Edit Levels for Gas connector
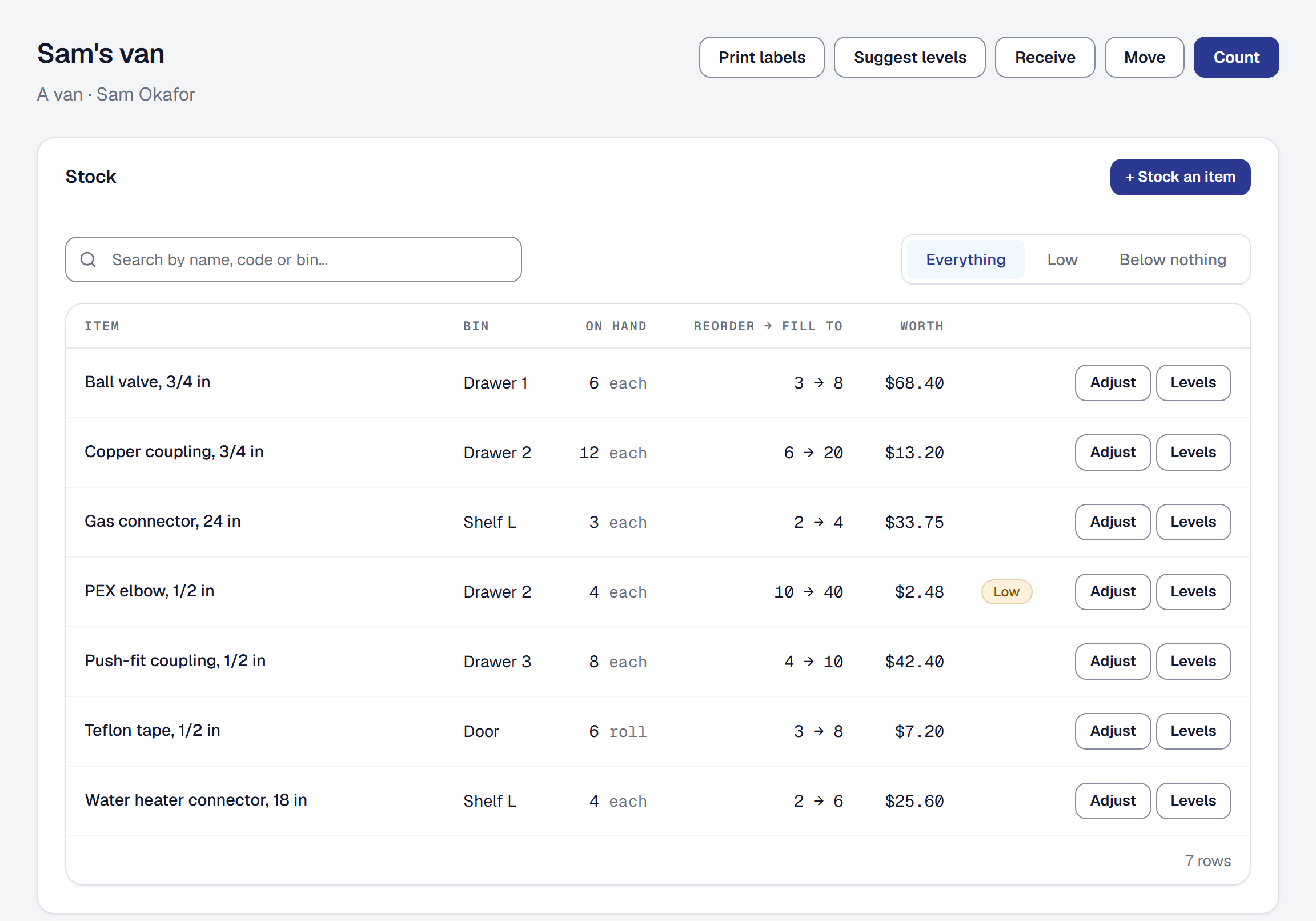This screenshot has width=1316, height=921. (1193, 522)
